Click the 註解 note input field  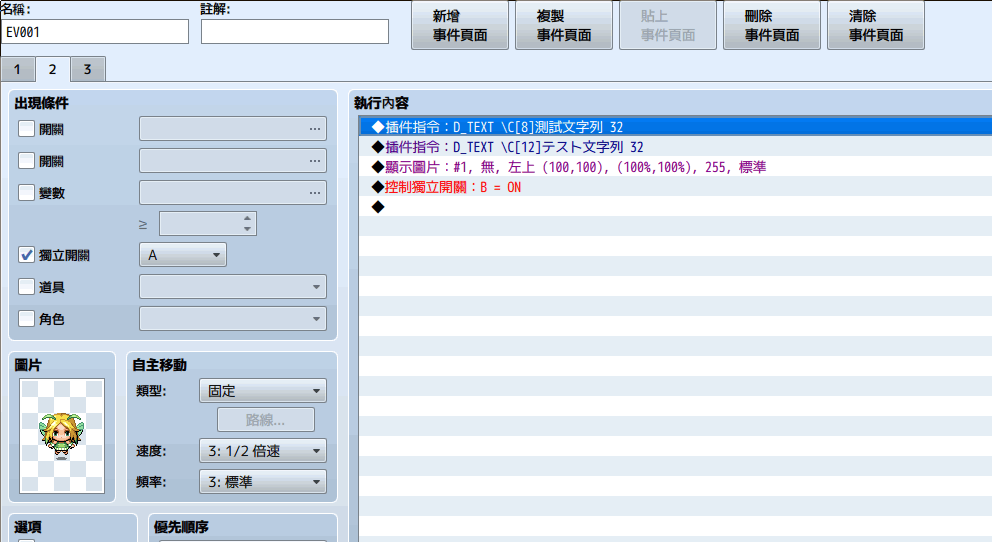[x=295, y=32]
